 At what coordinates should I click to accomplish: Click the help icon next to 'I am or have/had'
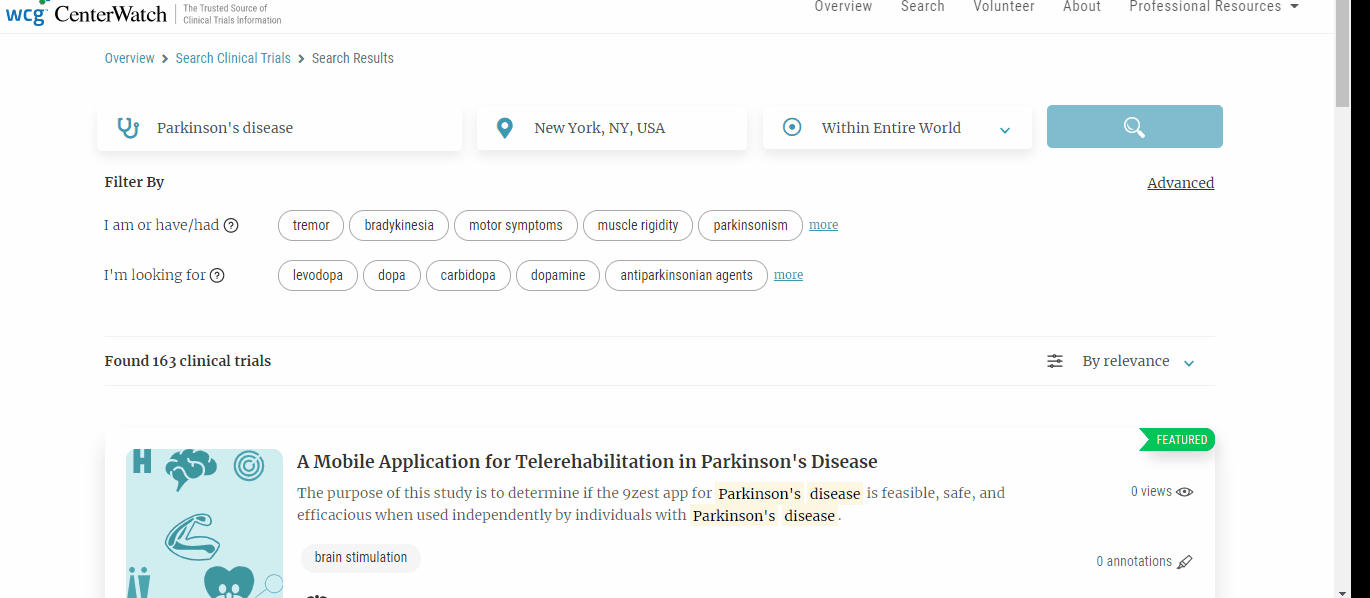coord(231,225)
